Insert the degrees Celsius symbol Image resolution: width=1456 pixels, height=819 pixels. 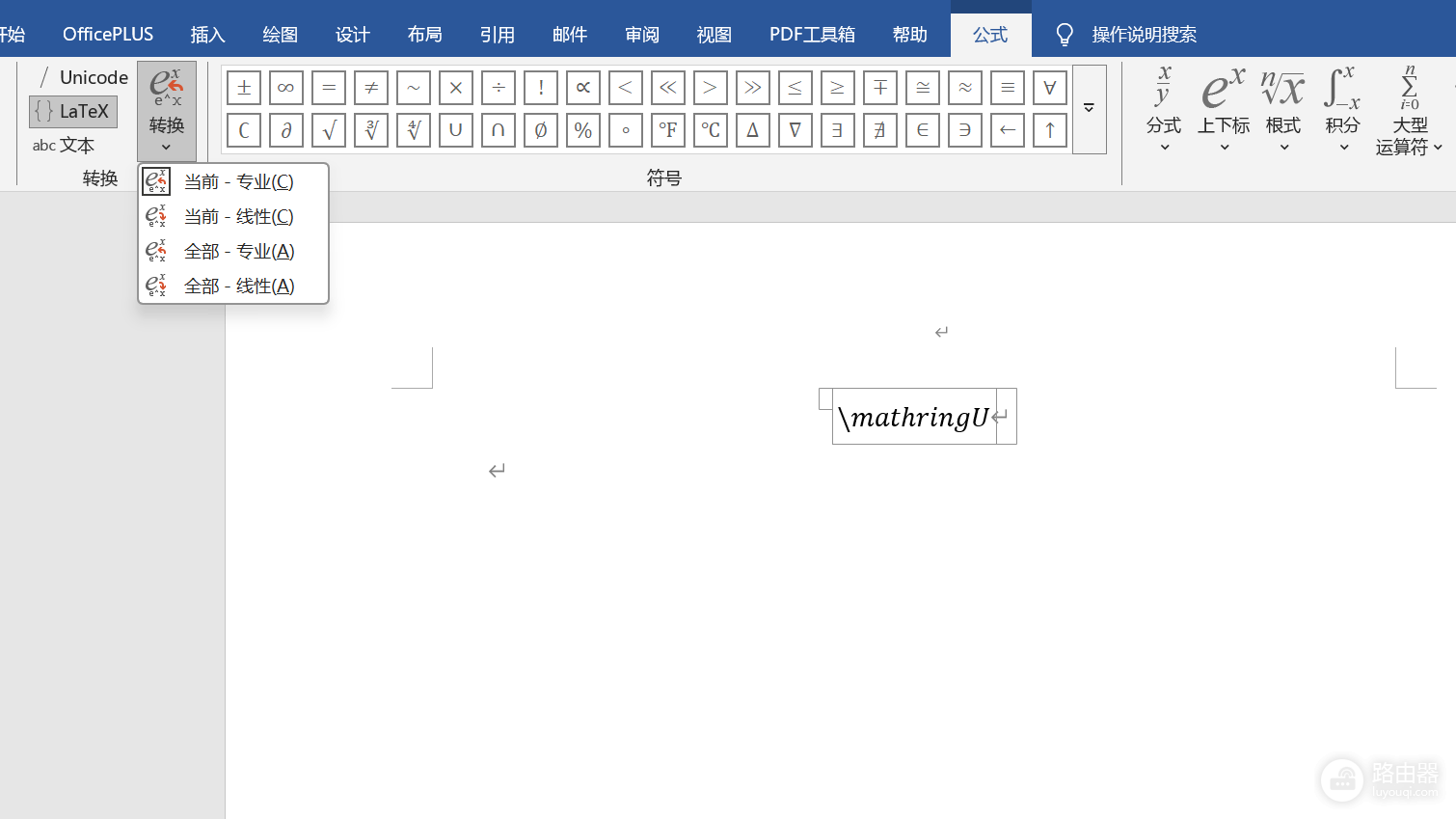click(x=711, y=130)
